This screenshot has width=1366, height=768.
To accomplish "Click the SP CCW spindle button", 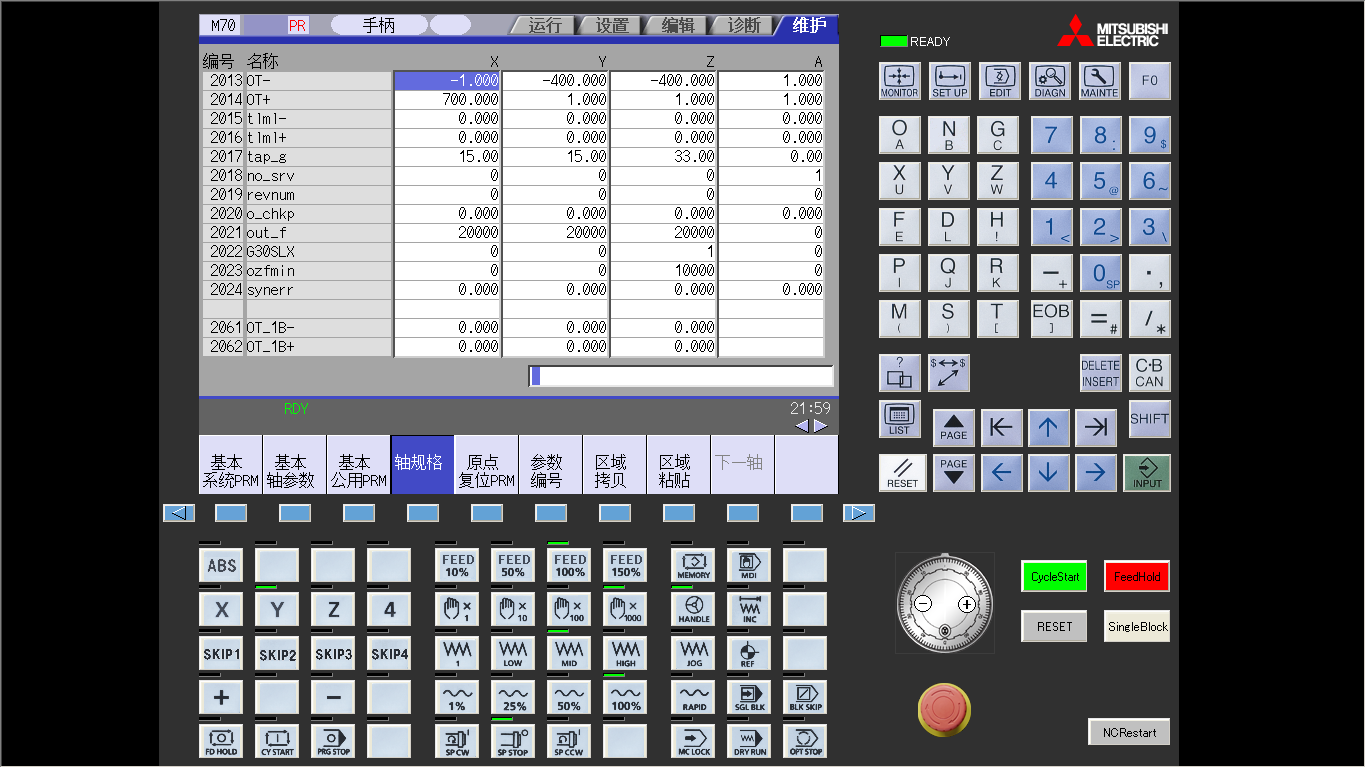I will [x=569, y=741].
